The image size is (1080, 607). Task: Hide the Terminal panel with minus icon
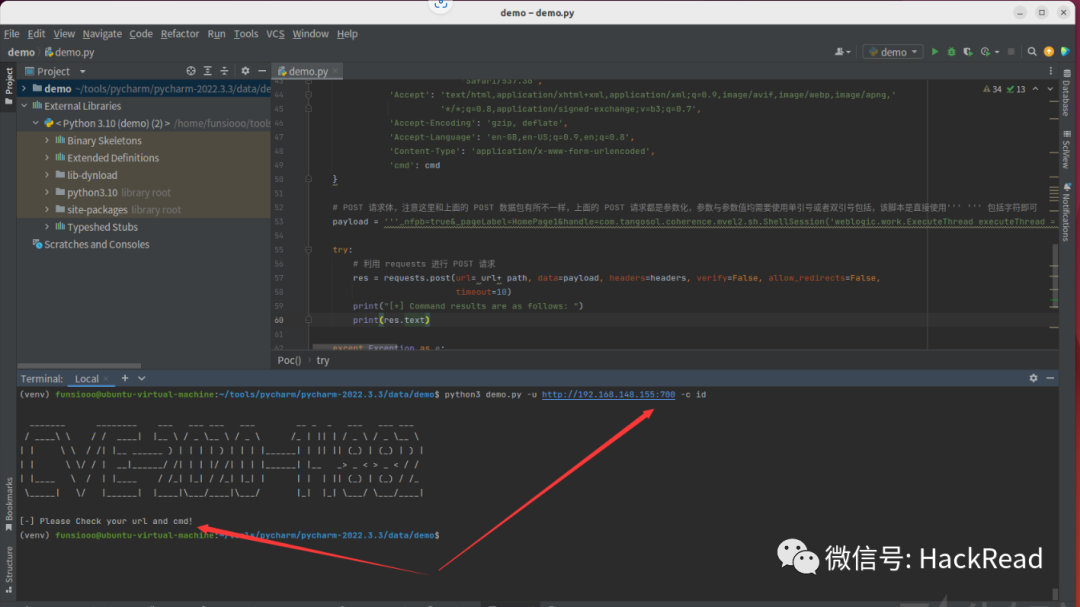click(1050, 378)
